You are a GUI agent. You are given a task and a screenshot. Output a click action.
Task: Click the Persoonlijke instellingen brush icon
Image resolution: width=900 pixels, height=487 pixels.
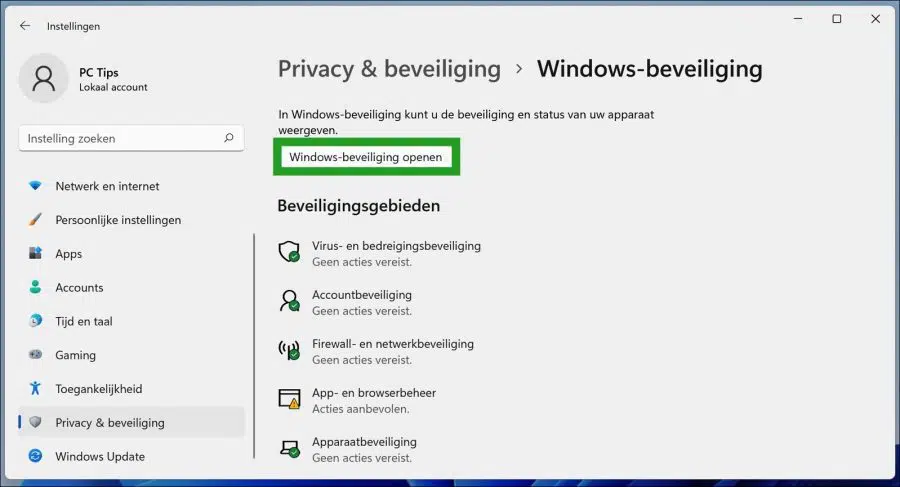click(35, 219)
